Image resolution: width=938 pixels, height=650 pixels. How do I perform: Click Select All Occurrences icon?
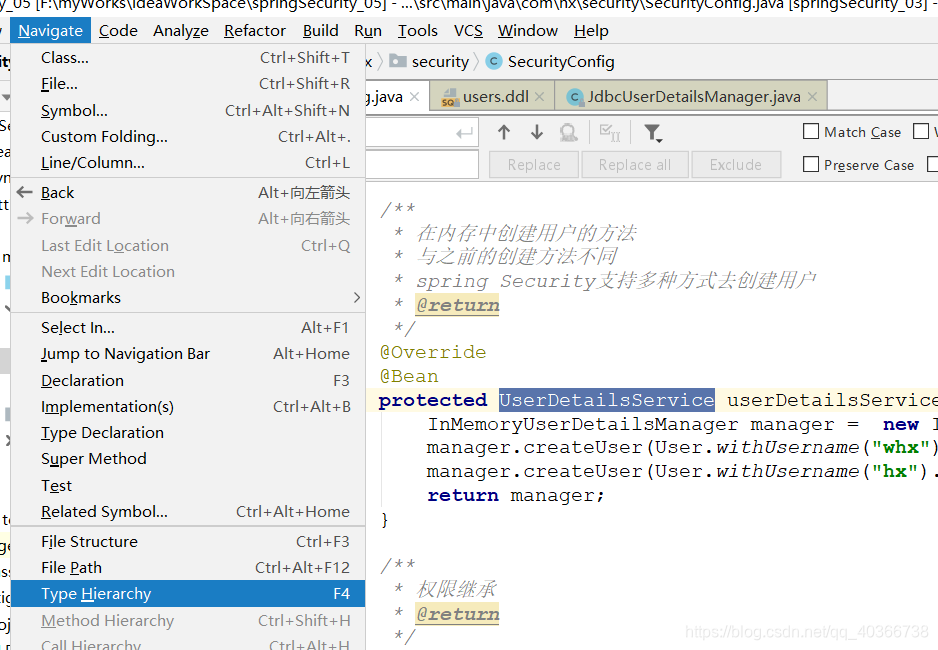point(610,132)
